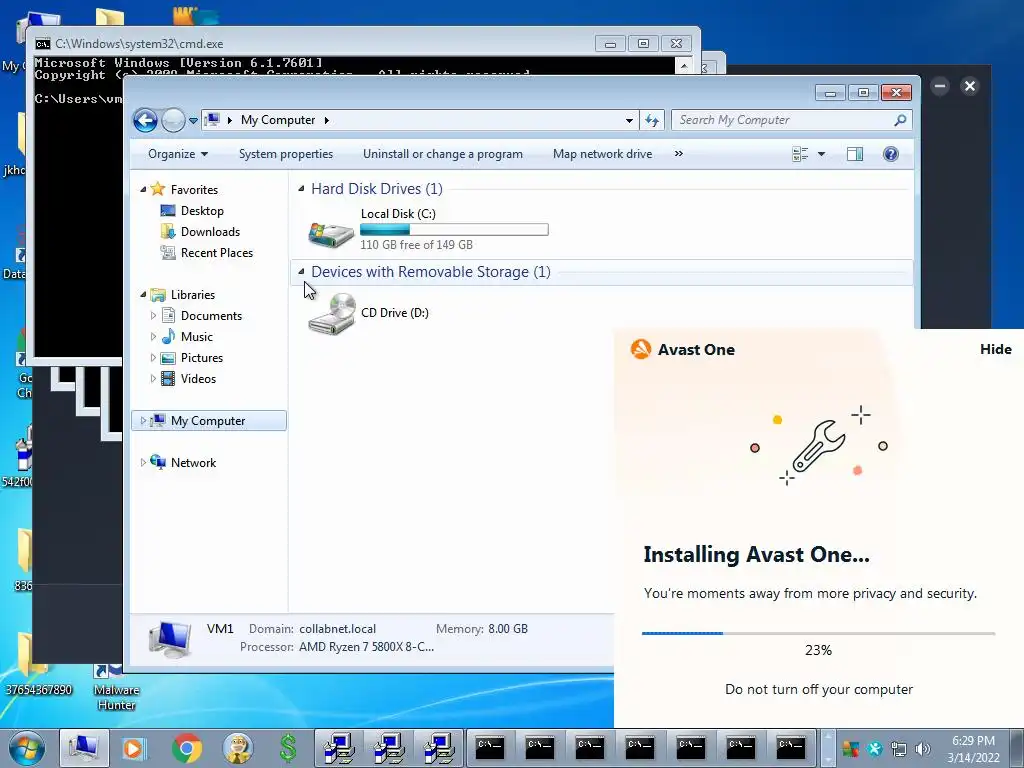The height and width of the screenshot is (768, 1024).
Task: Expand the Music library
Action: pyautogui.click(x=153, y=336)
